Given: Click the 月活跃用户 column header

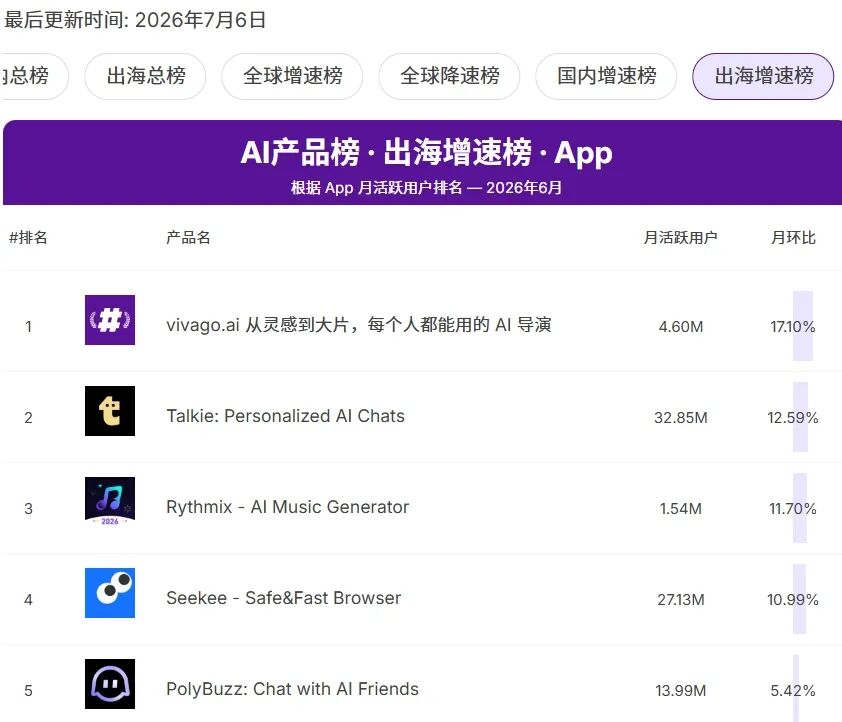Looking at the screenshot, I should coord(680,237).
